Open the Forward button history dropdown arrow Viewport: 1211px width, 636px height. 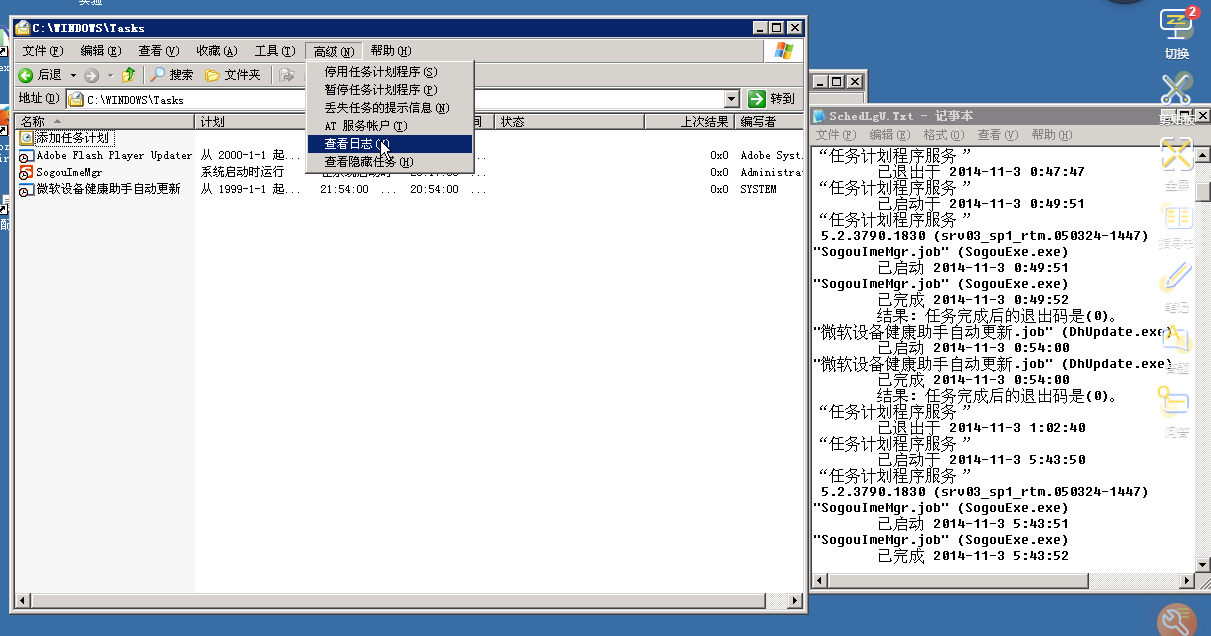[110, 76]
